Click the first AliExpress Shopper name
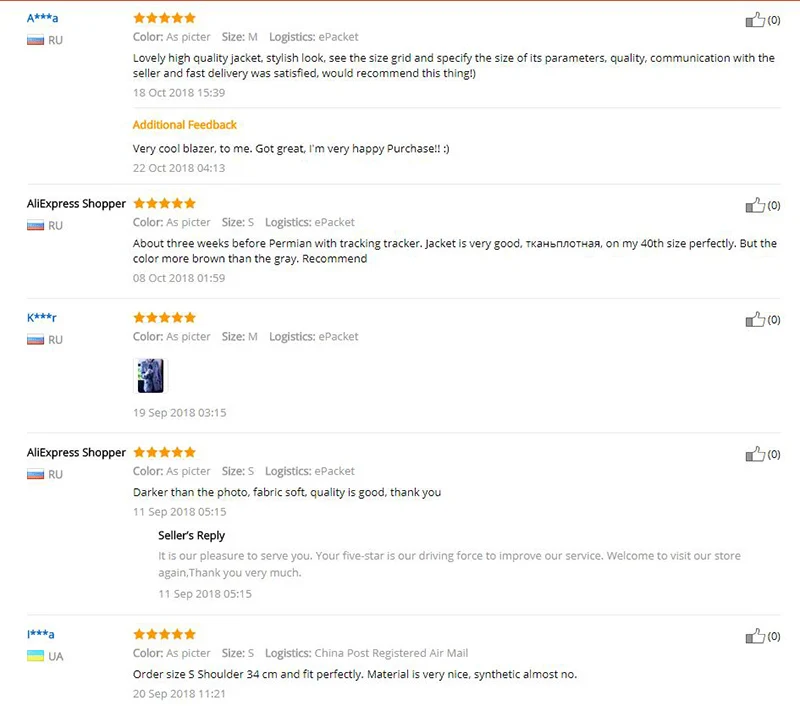Viewport: 800px width, 706px height. coord(76,204)
